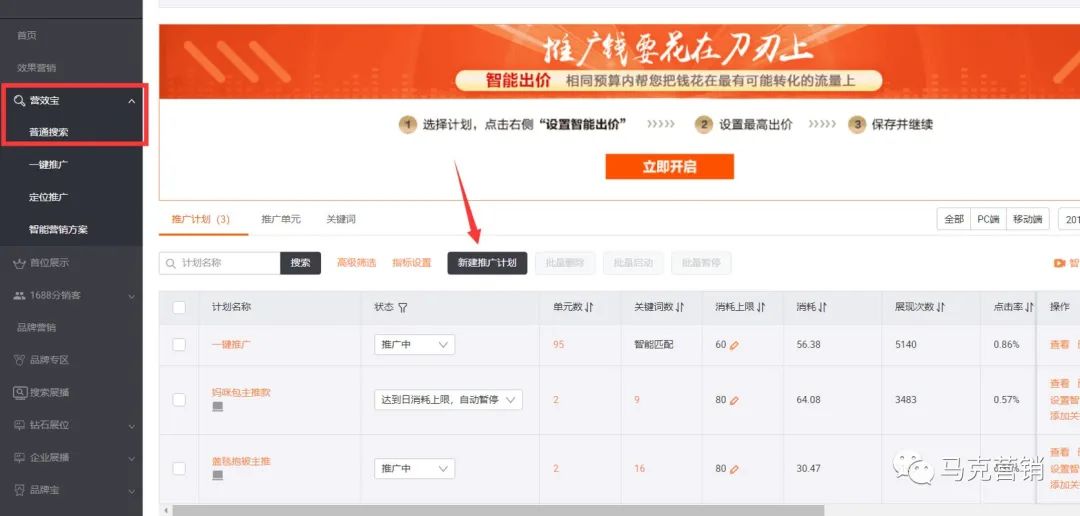Screen dimensions: 1080x516
Task: Click the 新建推广计划 button
Action: click(x=487, y=263)
